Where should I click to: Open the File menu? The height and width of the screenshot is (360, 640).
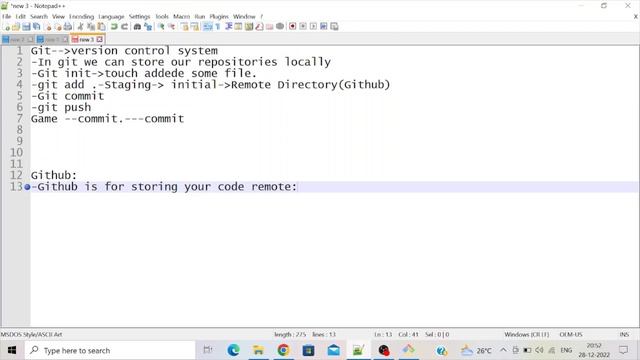tap(7, 16)
